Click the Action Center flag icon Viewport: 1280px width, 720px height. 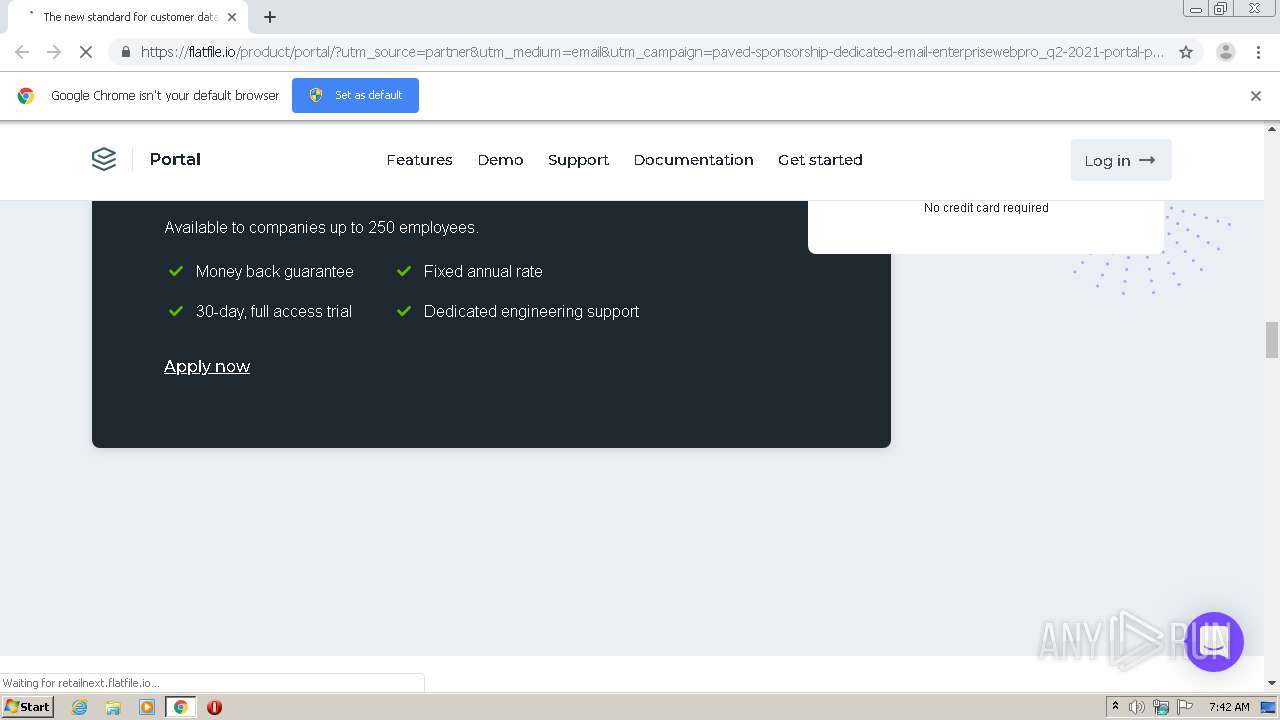pyautogui.click(x=1185, y=707)
